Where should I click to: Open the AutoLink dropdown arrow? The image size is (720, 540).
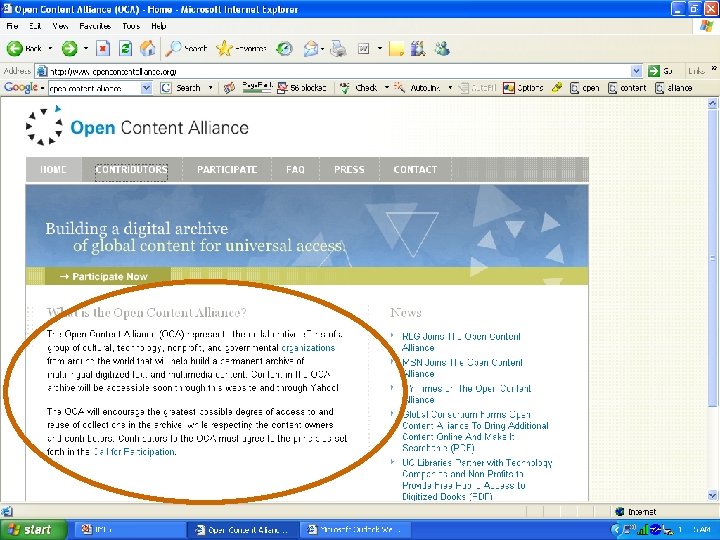[450, 88]
